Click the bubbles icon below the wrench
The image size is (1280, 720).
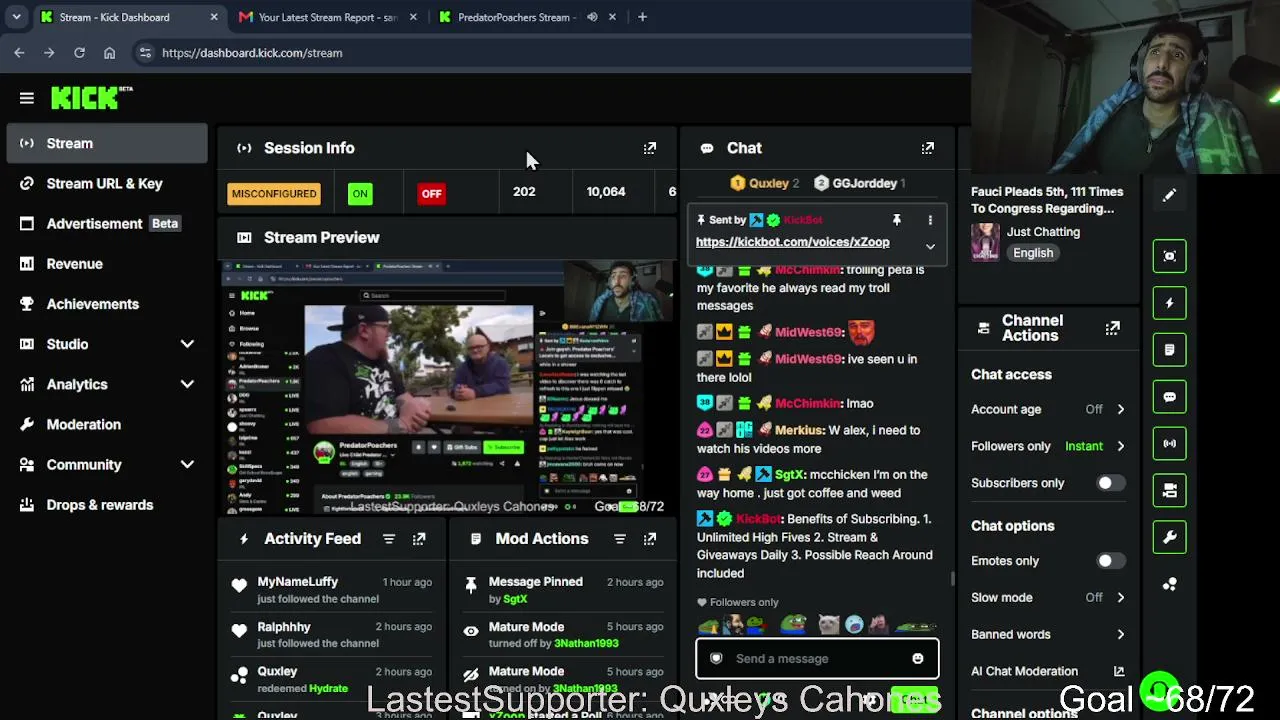coord(1169,584)
